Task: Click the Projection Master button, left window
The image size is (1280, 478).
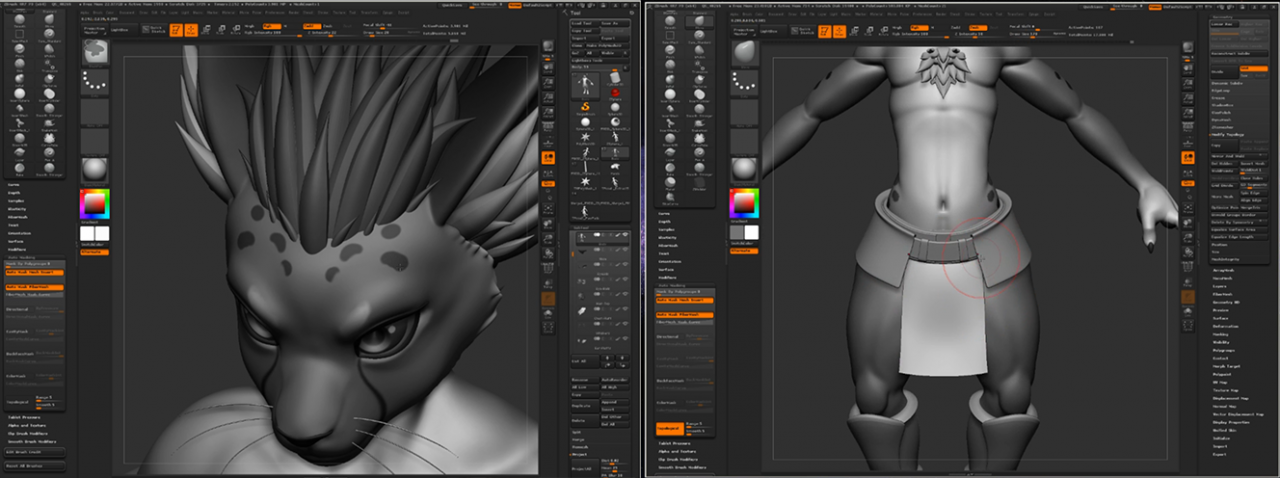Action: click(x=95, y=30)
